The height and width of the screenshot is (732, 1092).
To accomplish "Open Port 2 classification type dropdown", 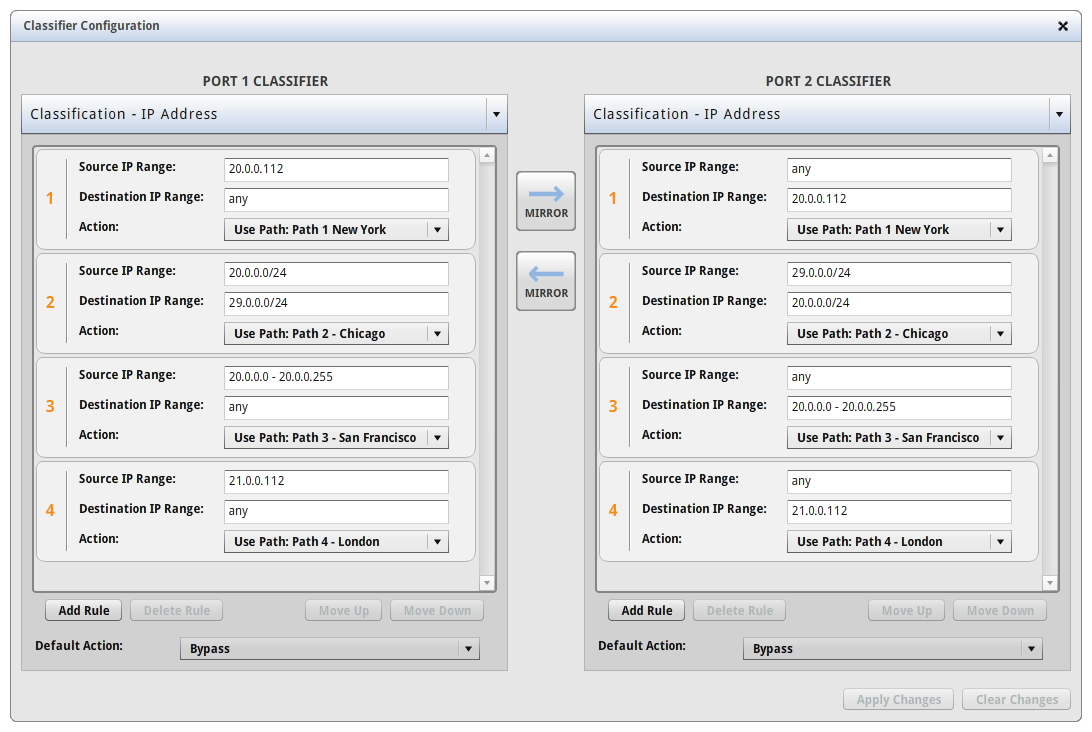I will point(1059,115).
